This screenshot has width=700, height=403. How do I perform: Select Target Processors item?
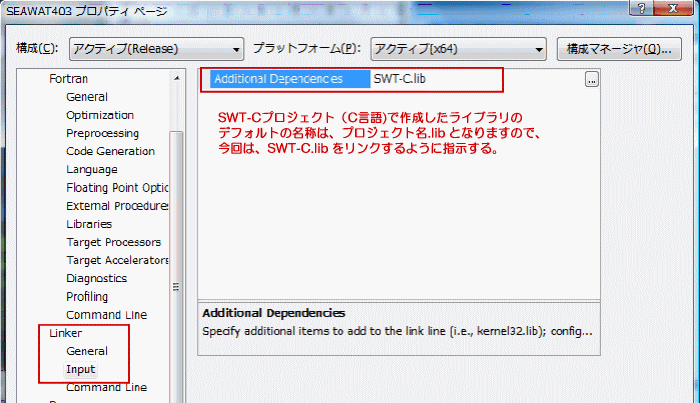coord(113,242)
